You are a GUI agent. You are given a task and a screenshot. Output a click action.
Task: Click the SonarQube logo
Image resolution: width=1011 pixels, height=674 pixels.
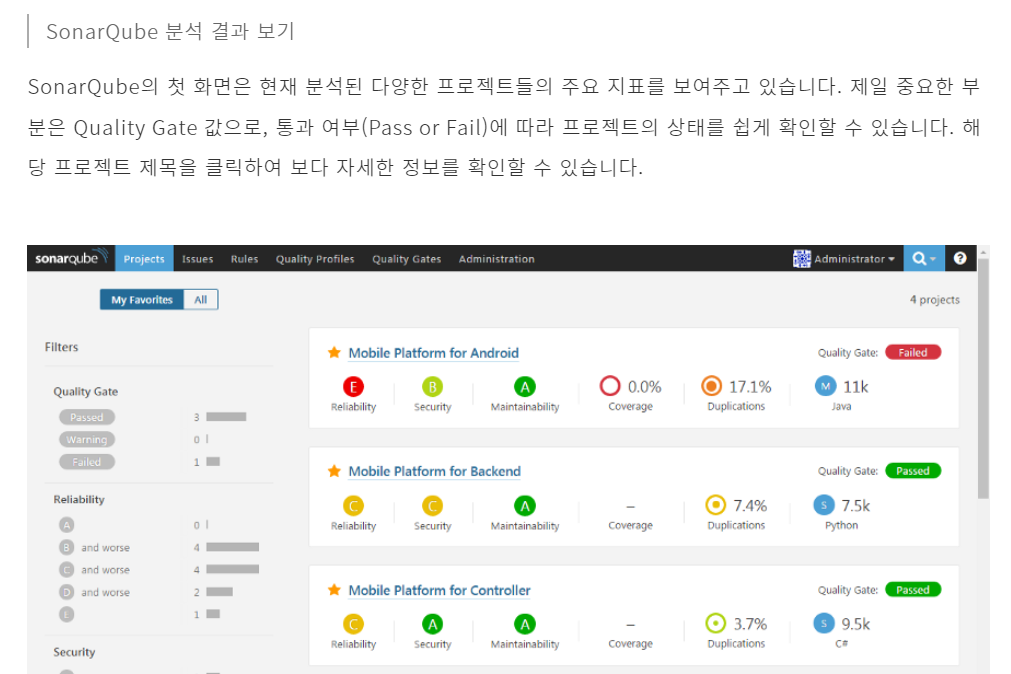tap(71, 258)
